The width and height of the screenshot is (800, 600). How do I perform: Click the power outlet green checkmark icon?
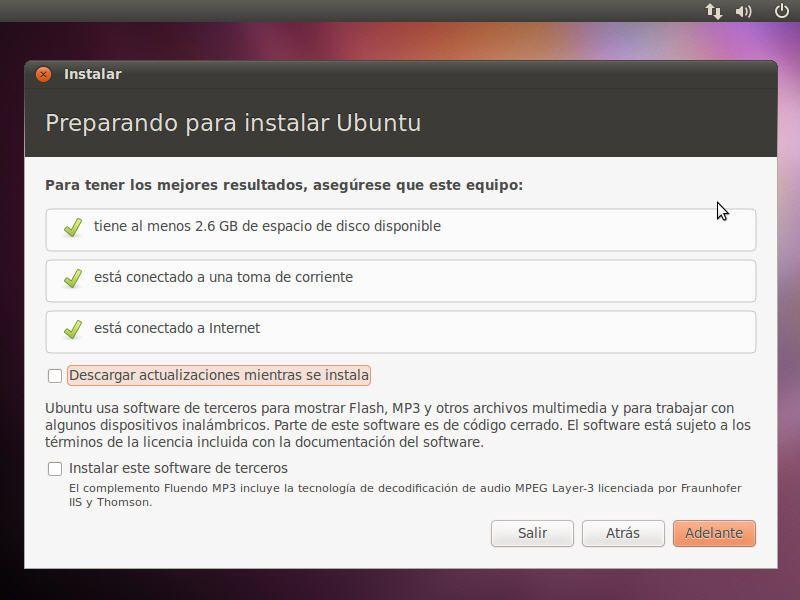[73, 278]
